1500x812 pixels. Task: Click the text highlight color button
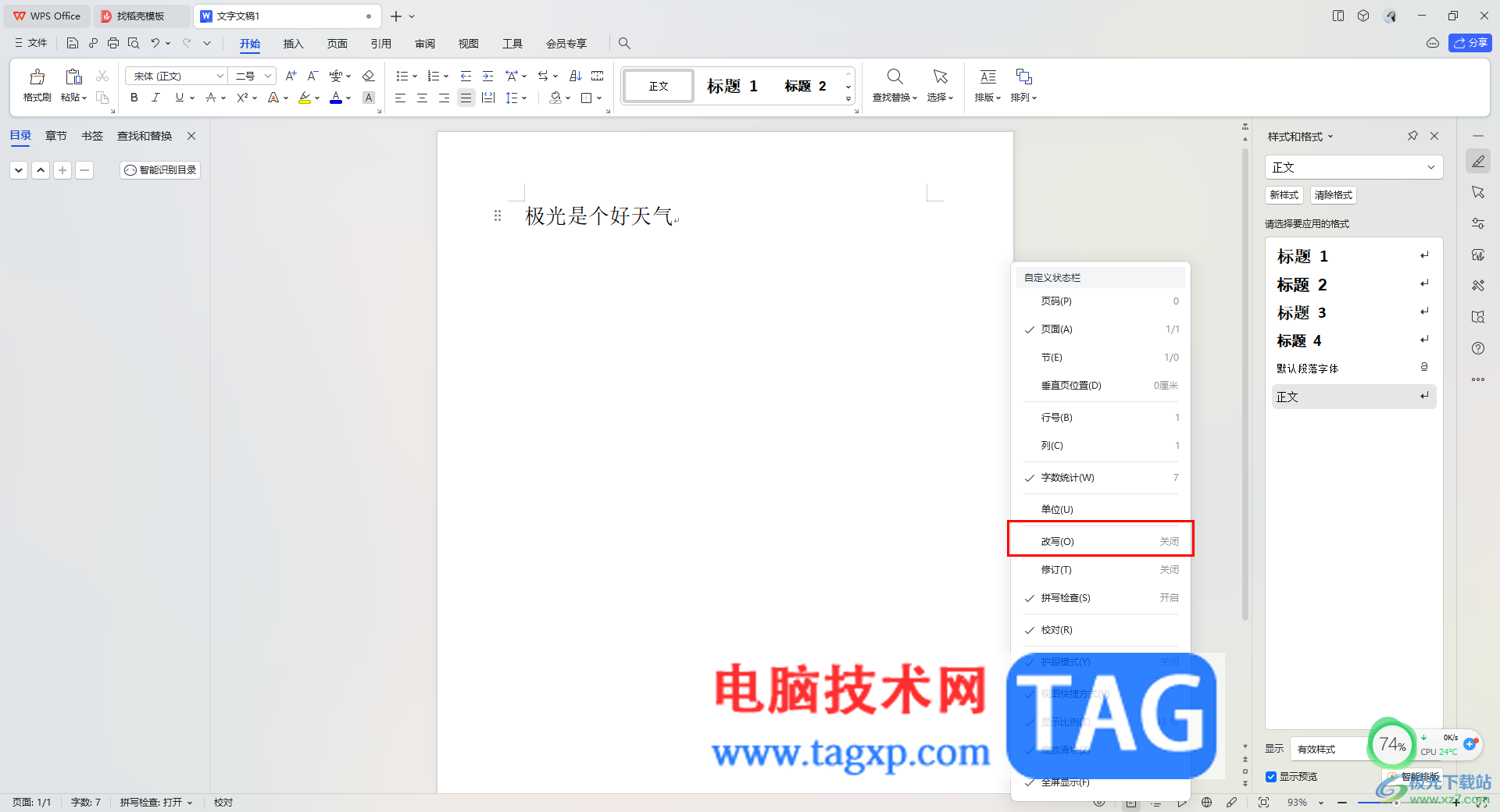pos(305,98)
